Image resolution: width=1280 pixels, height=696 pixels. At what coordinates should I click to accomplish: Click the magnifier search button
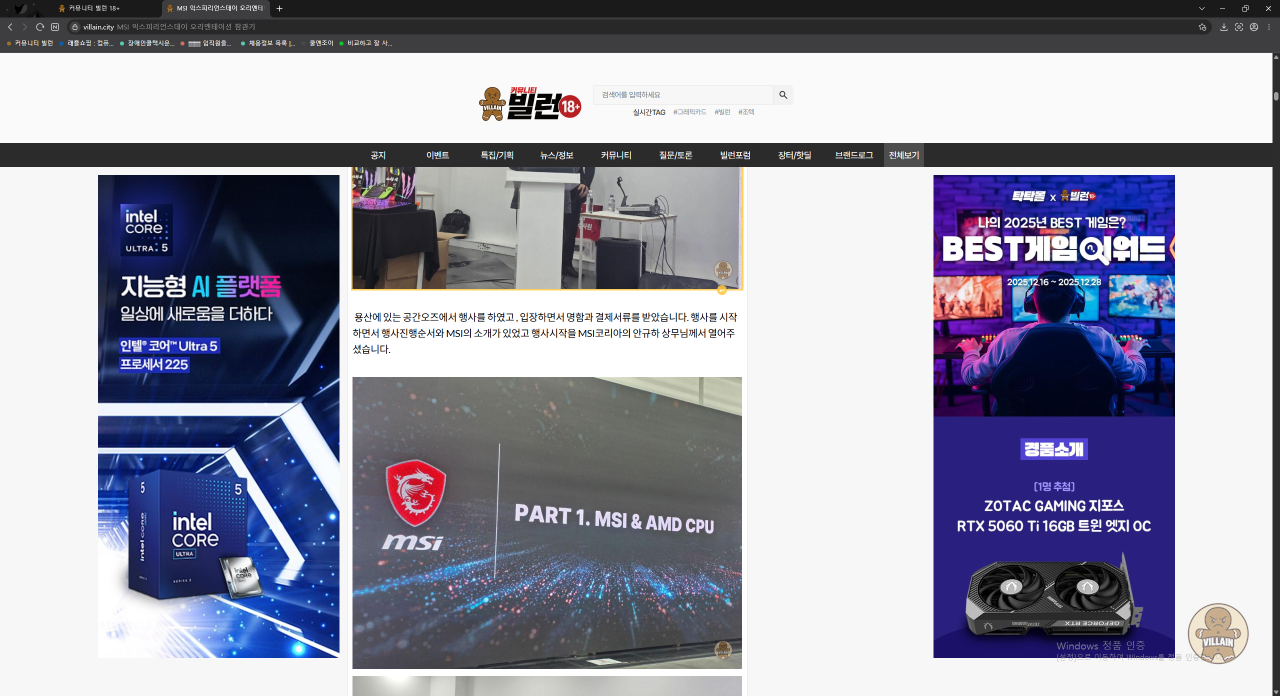[x=783, y=95]
